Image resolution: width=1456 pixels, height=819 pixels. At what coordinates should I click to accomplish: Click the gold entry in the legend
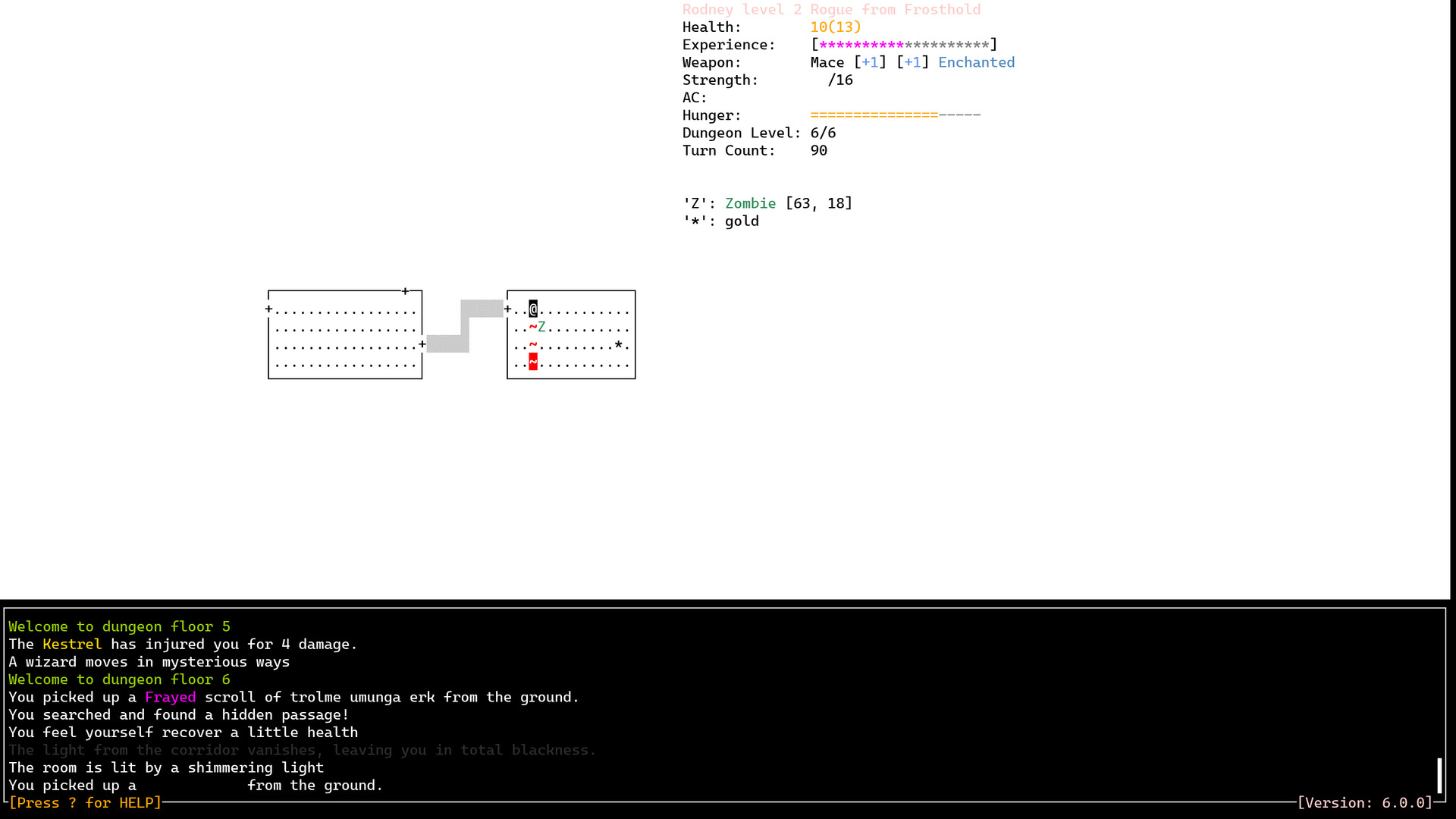(741, 221)
